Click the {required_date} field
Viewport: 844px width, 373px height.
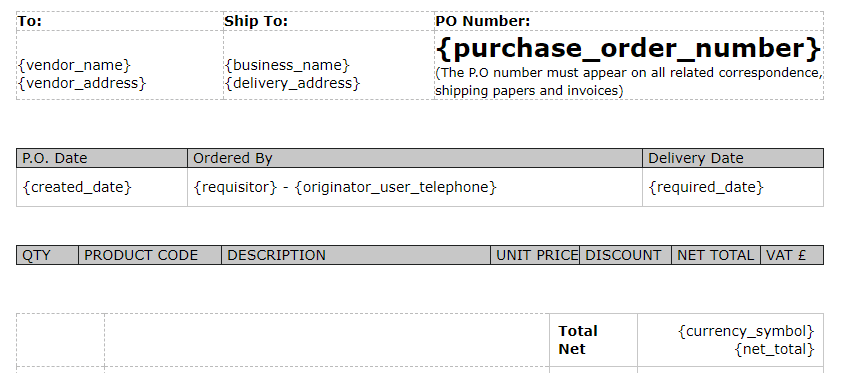[706, 187]
